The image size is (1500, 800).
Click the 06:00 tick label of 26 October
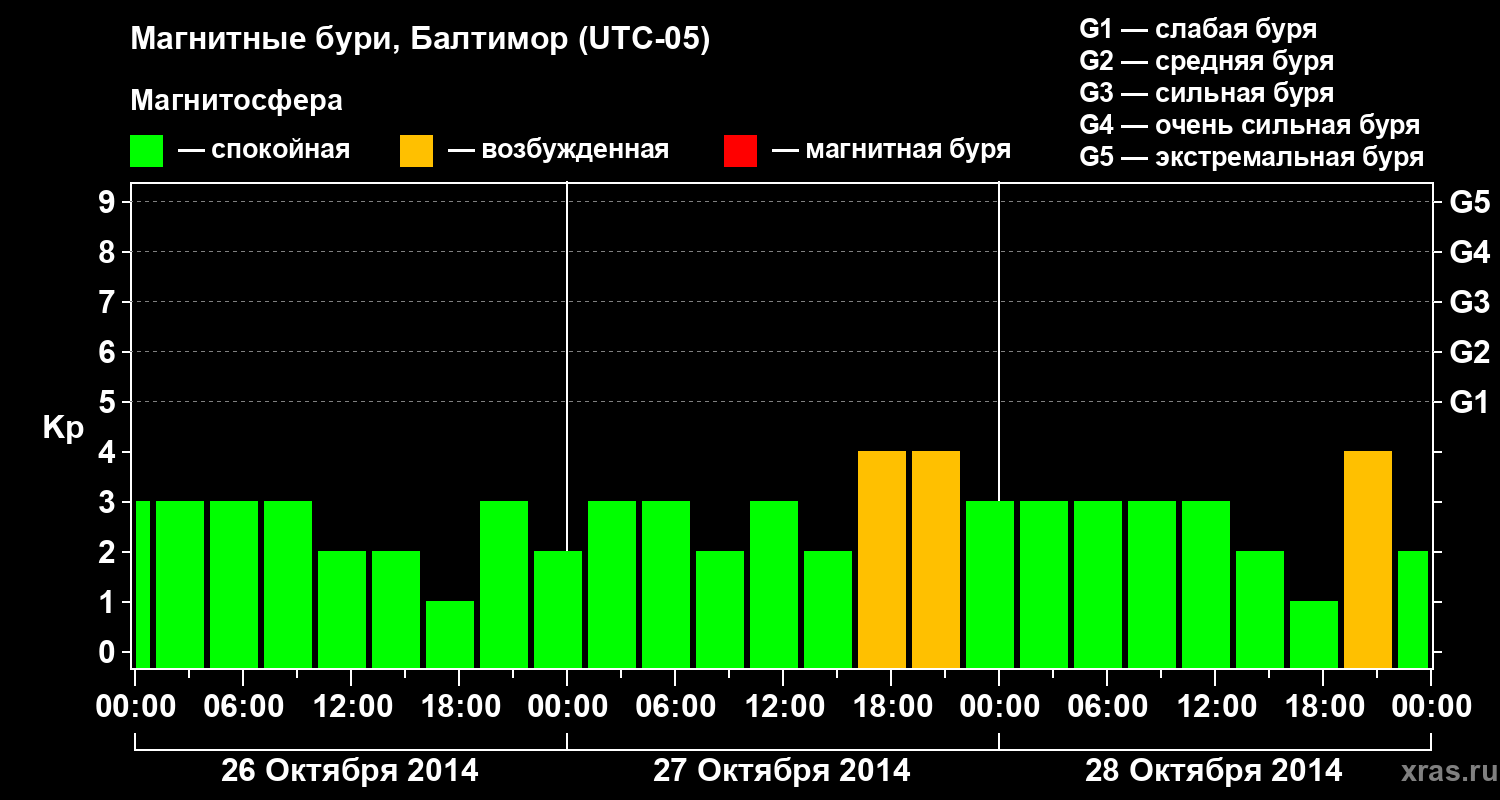click(243, 706)
